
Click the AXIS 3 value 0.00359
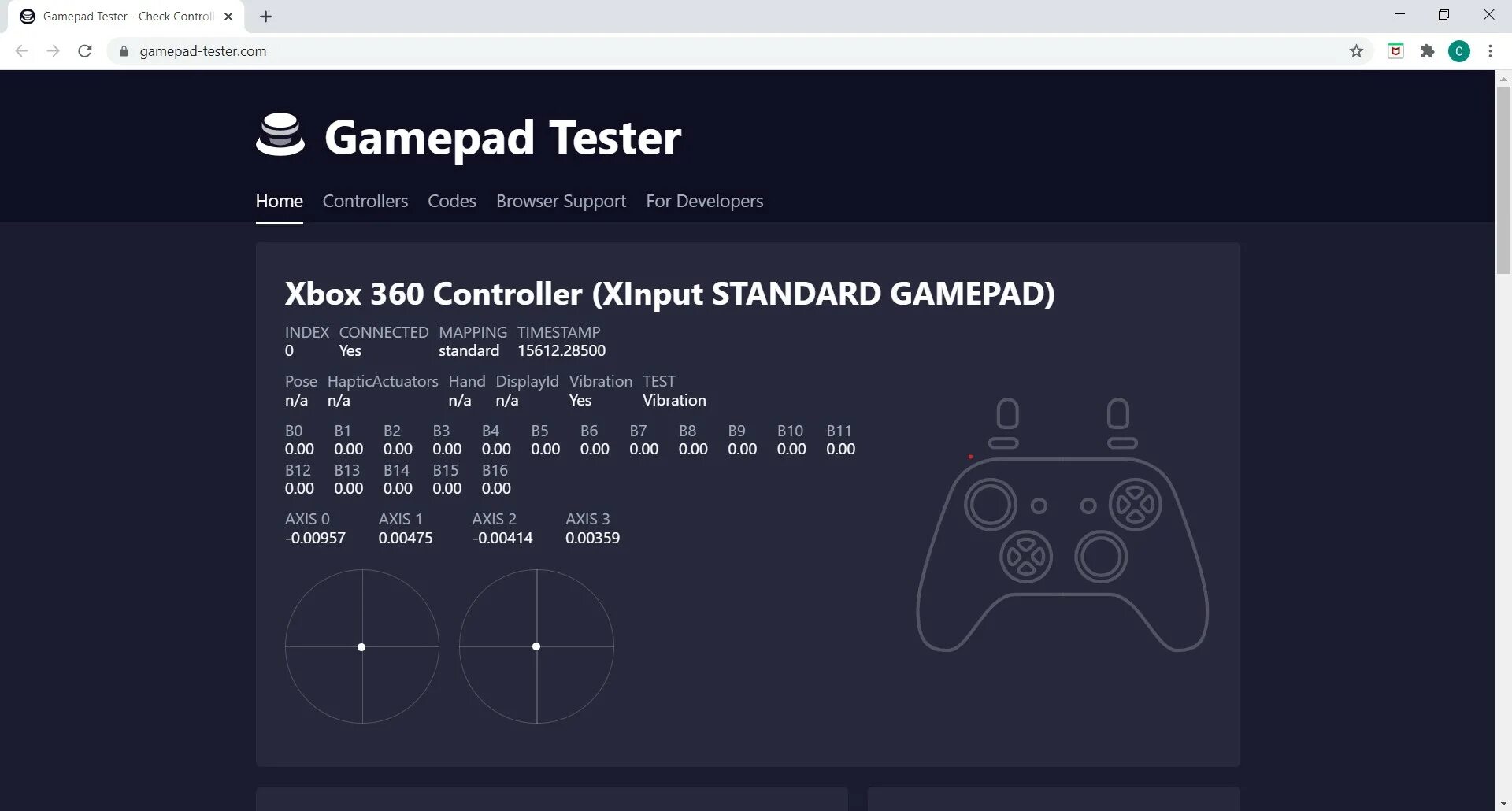(x=592, y=538)
